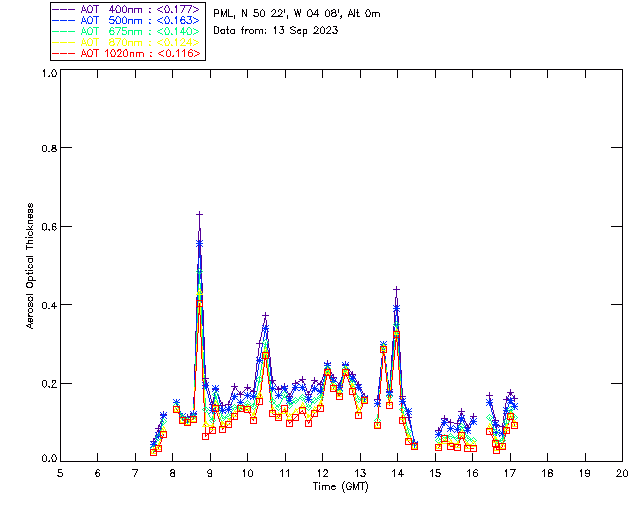Screen dimensions: 640x512
Task: Click the hour 19 x-axis label
Action: pyautogui.click(x=585, y=473)
